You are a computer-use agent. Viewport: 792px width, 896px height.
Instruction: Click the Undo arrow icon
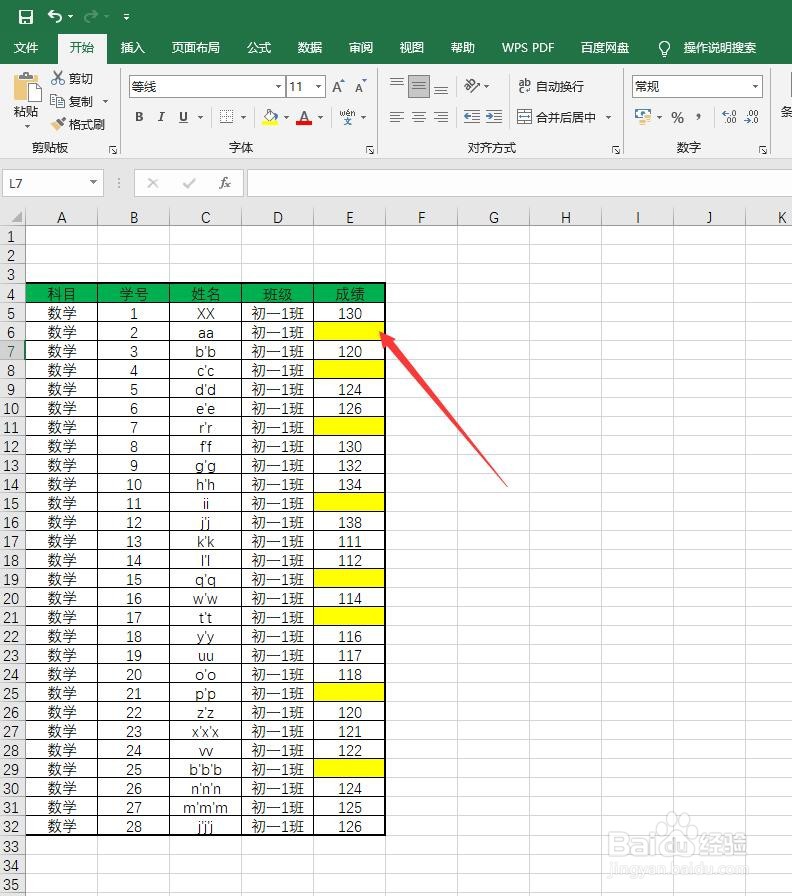point(55,17)
